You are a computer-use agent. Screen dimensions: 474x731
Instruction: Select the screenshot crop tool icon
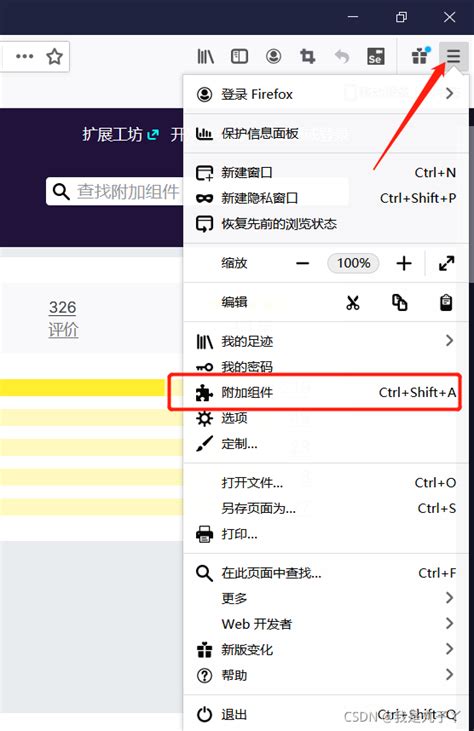308,56
